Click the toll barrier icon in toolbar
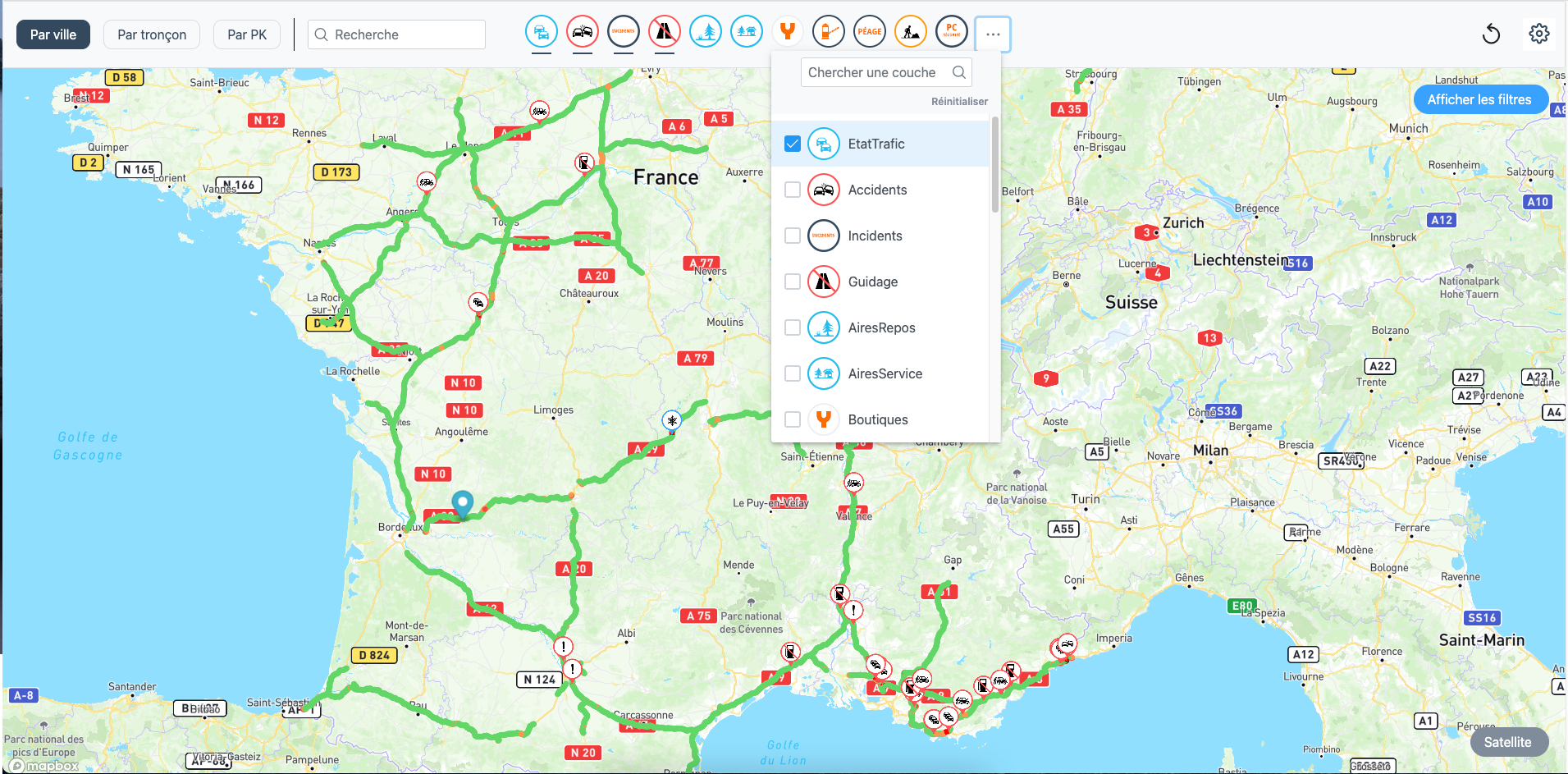The width and height of the screenshot is (1568, 774). point(829,33)
